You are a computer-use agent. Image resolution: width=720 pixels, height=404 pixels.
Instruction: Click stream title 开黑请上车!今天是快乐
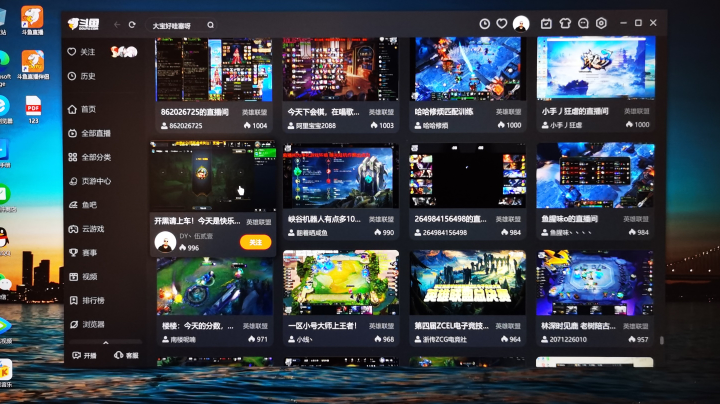click(x=197, y=221)
